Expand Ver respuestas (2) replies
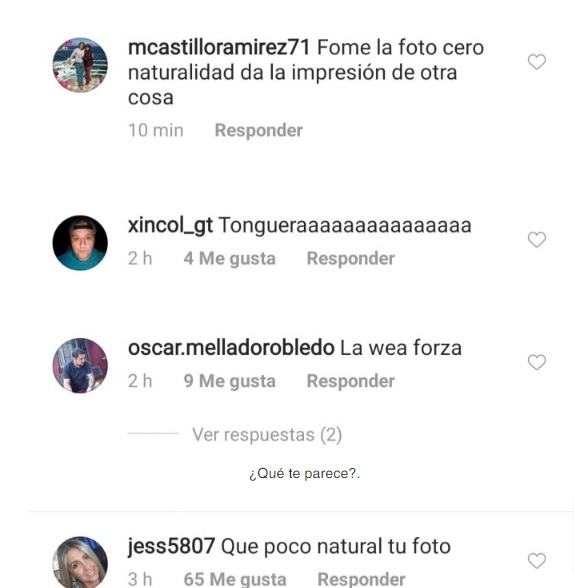The image size is (574, 588). pos(267,435)
